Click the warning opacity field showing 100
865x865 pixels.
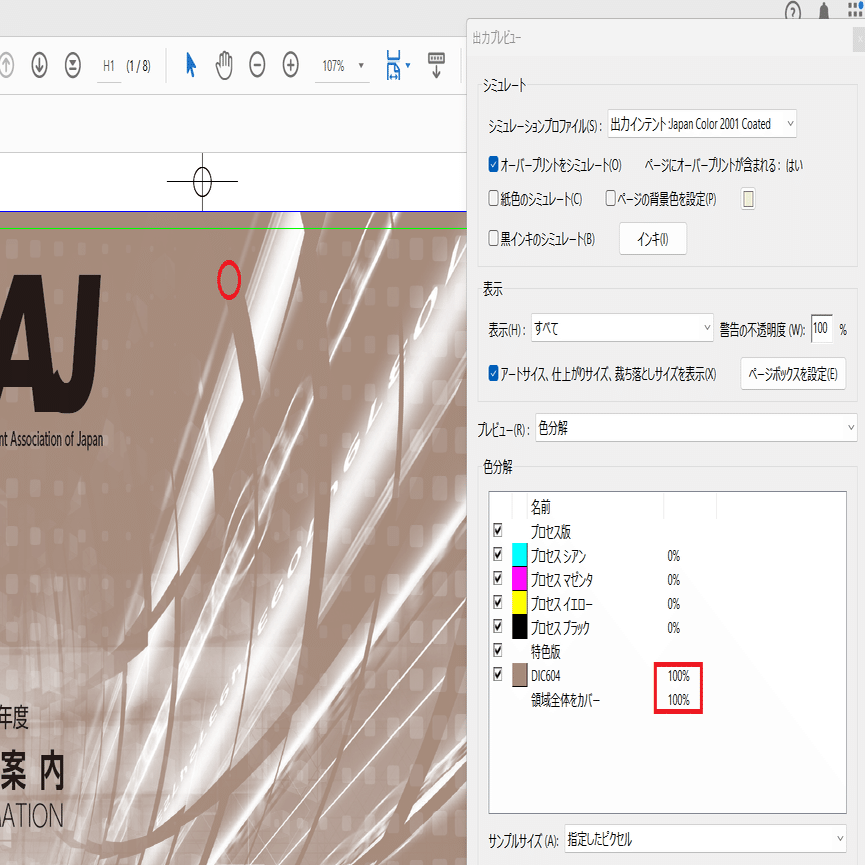click(x=821, y=328)
